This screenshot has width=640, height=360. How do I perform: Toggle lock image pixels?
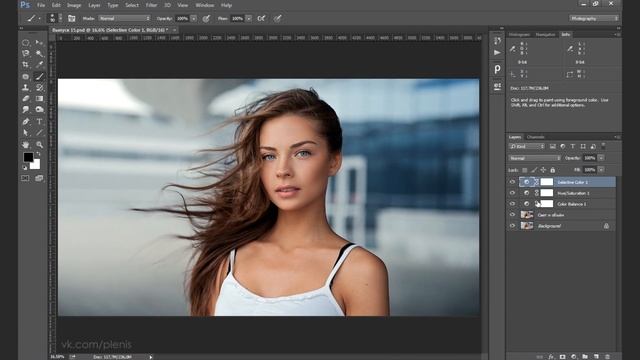tap(534, 170)
